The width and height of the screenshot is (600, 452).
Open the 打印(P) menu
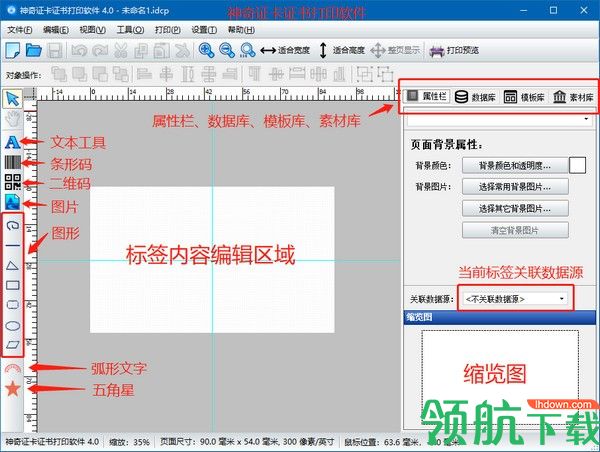tap(168, 29)
